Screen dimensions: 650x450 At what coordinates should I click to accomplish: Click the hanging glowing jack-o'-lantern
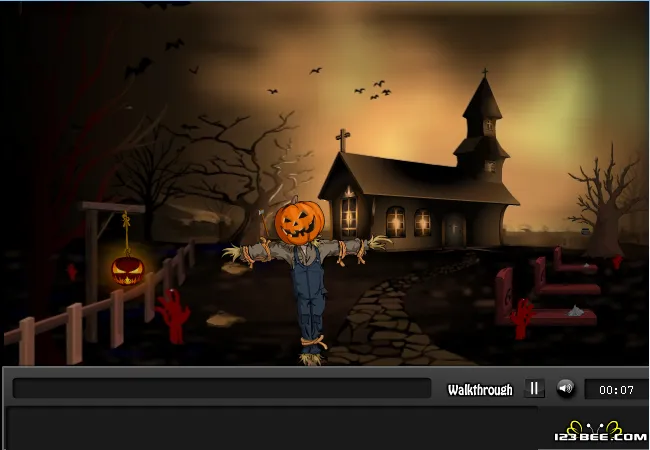coord(128,270)
